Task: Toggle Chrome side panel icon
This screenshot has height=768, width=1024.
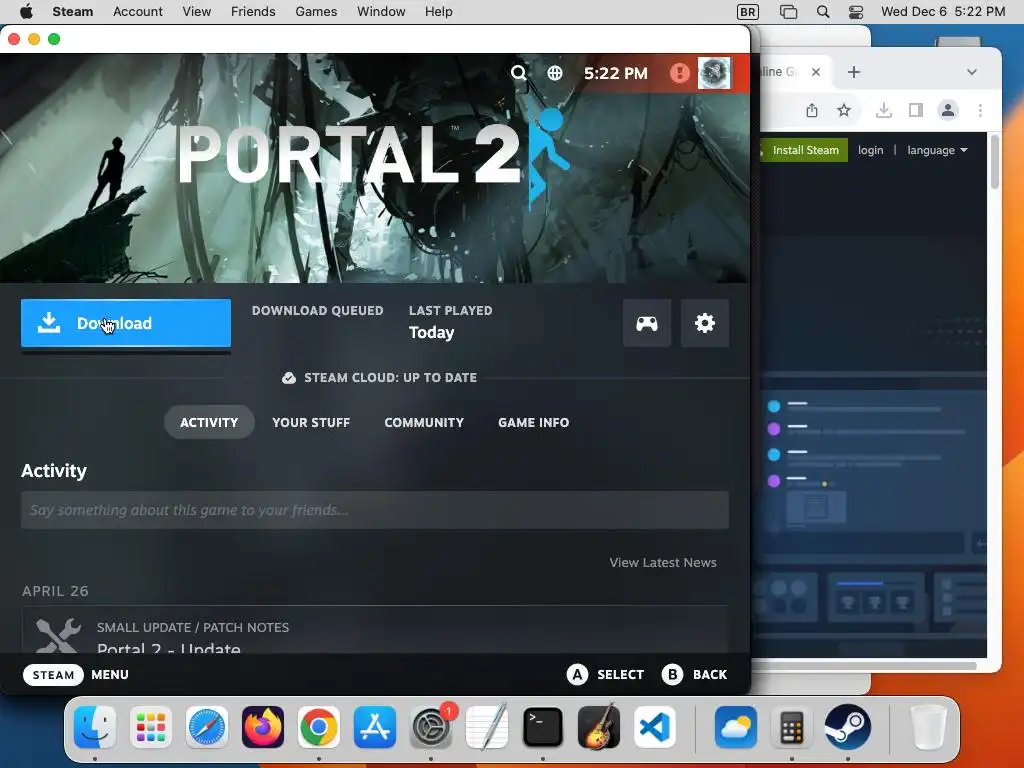Action: 916,110
